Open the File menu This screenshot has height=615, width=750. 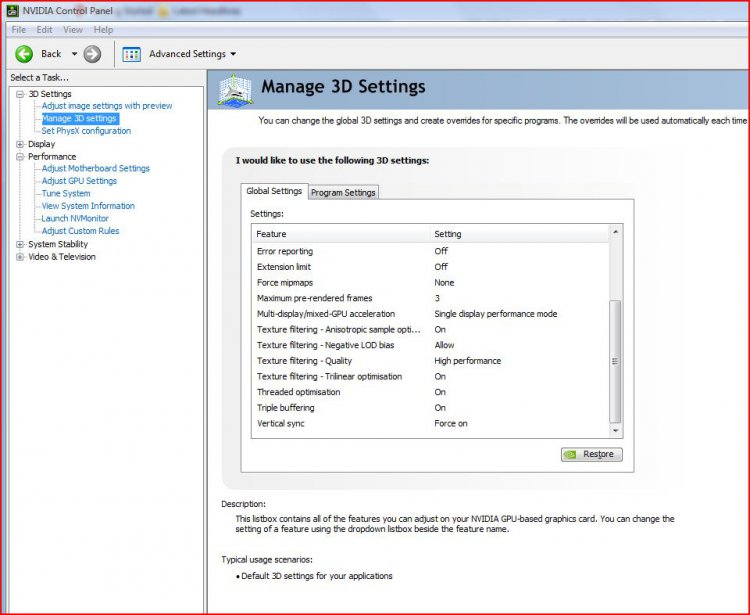[19, 30]
